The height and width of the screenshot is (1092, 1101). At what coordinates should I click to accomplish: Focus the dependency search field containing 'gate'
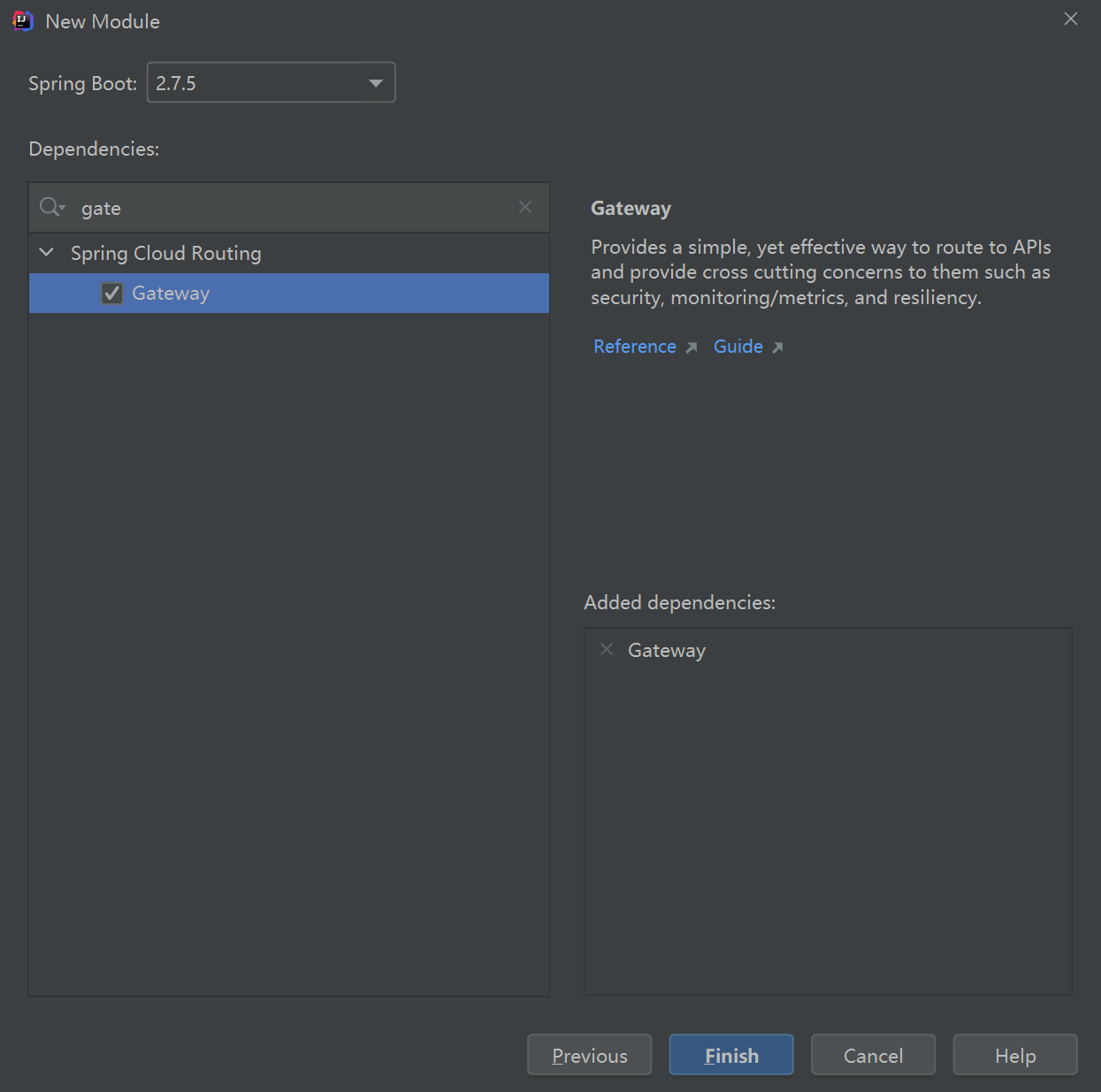tap(289, 208)
